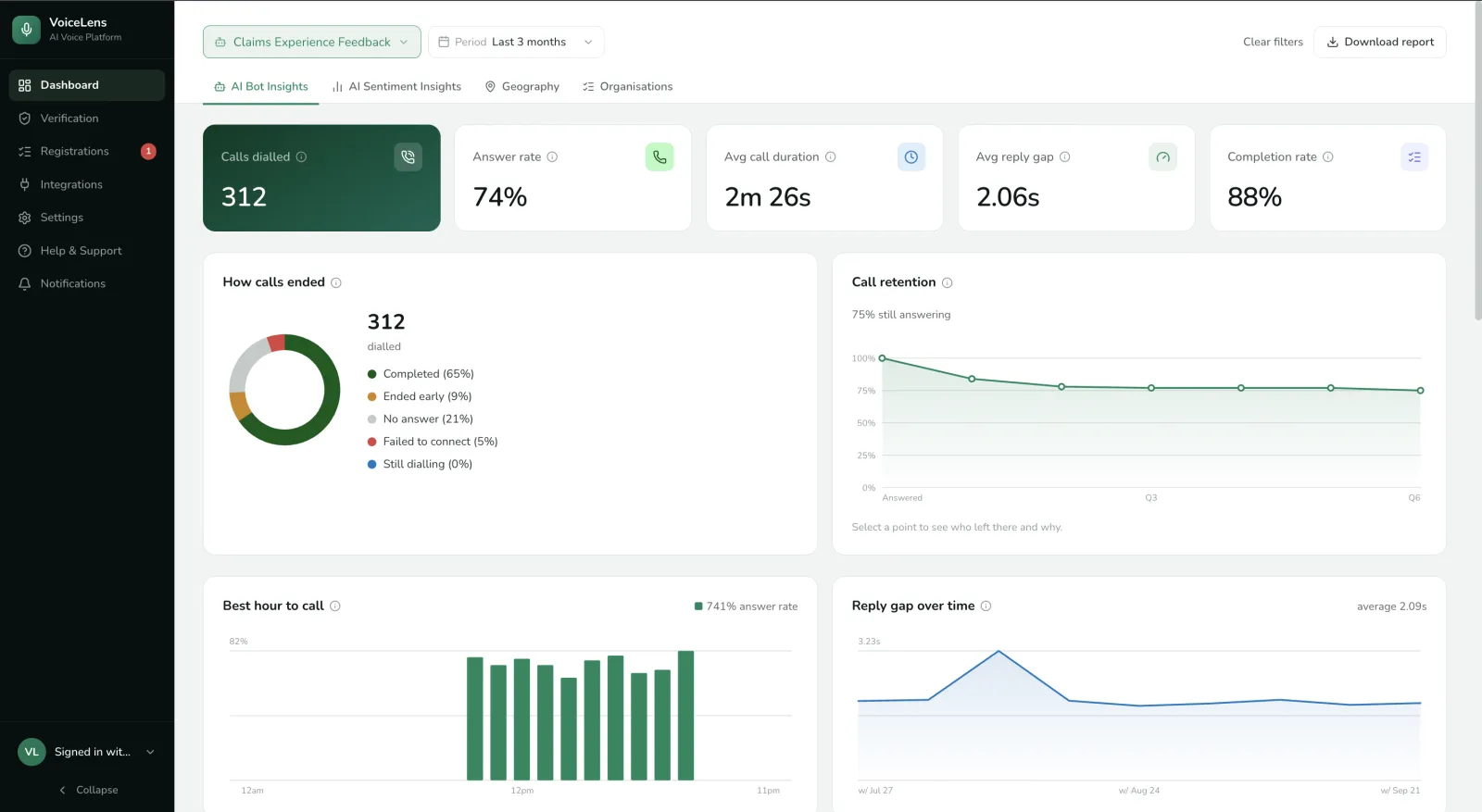The image size is (1482, 812).
Task: Switch to the Organisations tab
Action: click(627, 86)
